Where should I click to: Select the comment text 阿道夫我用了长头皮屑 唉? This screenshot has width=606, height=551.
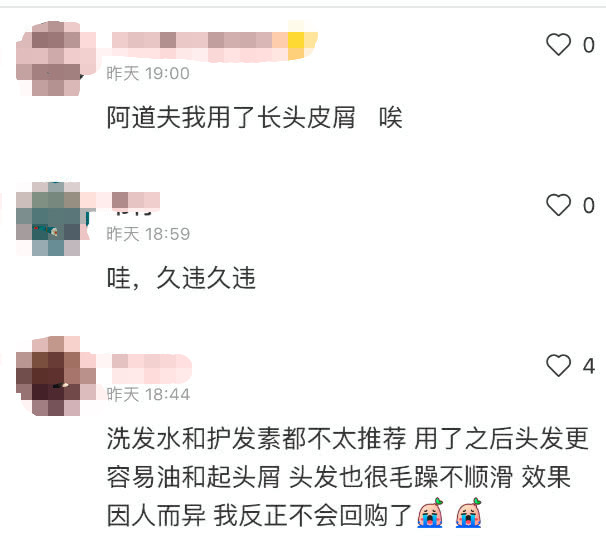pos(255,117)
